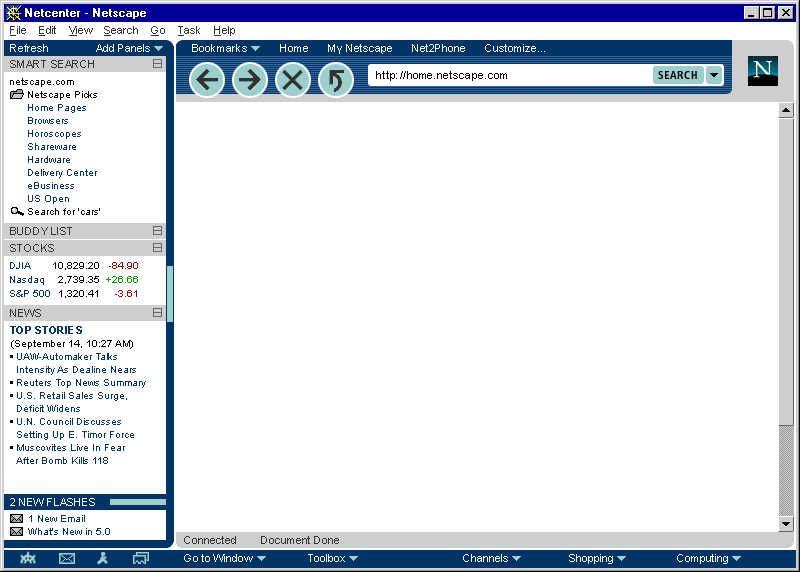Open Mail via envelope icon in taskbar

coord(67,558)
